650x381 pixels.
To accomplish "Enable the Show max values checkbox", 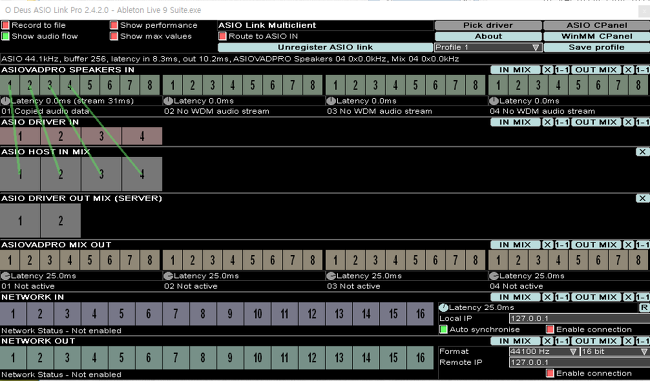I will click(x=114, y=36).
